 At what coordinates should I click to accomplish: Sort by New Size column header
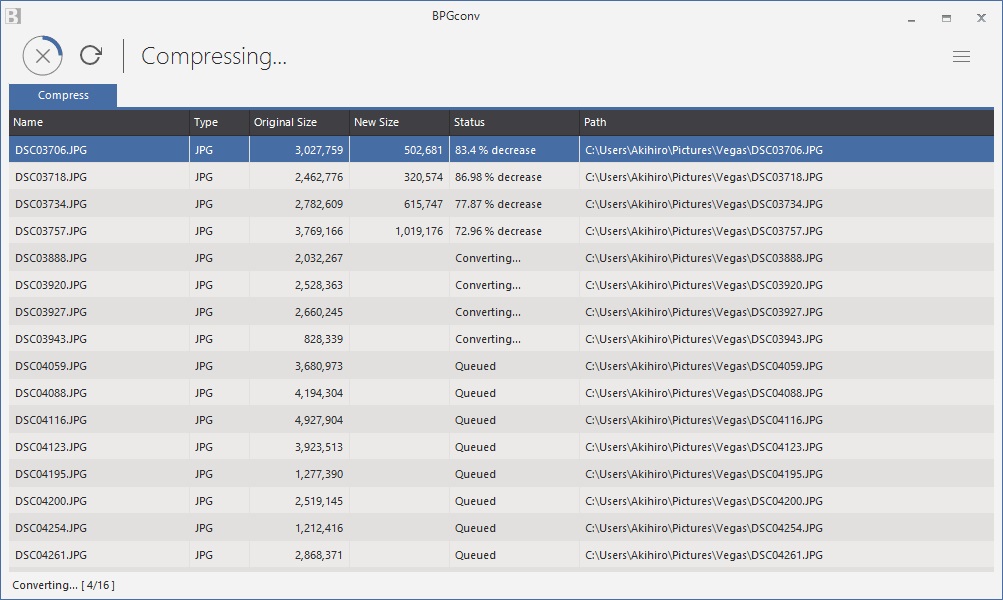(x=398, y=122)
